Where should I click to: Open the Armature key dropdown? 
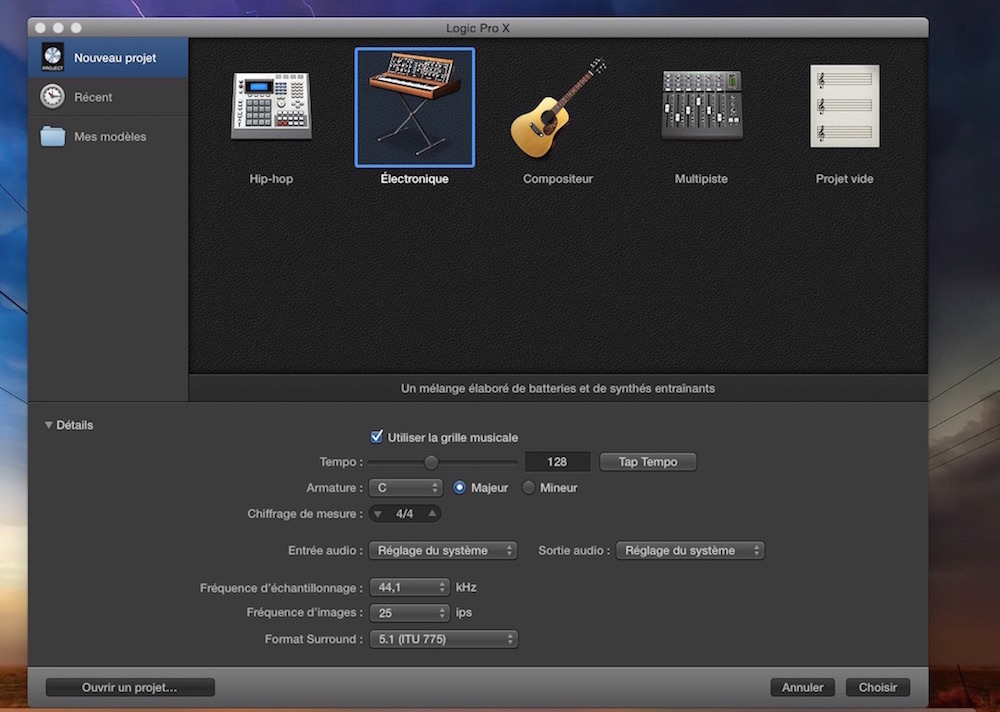406,487
